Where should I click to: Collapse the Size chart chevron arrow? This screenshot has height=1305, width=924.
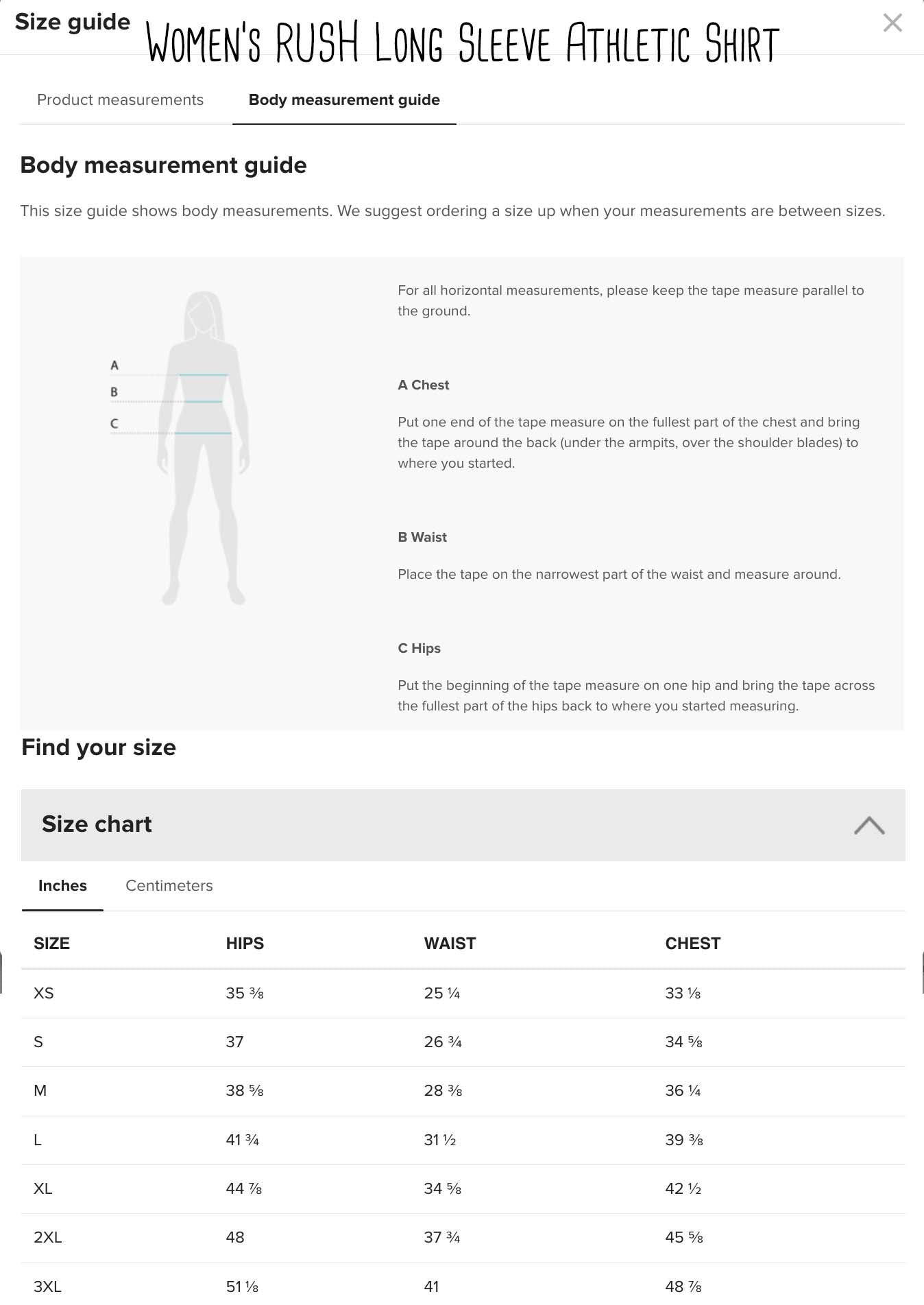[x=869, y=825]
